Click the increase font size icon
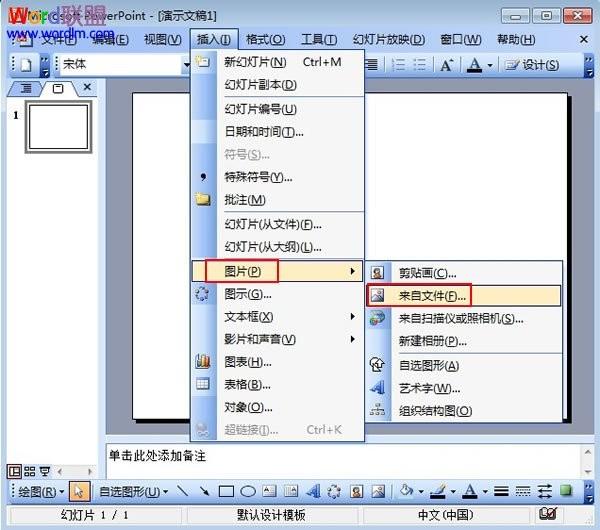This screenshot has width=600, height=530. click(447, 65)
